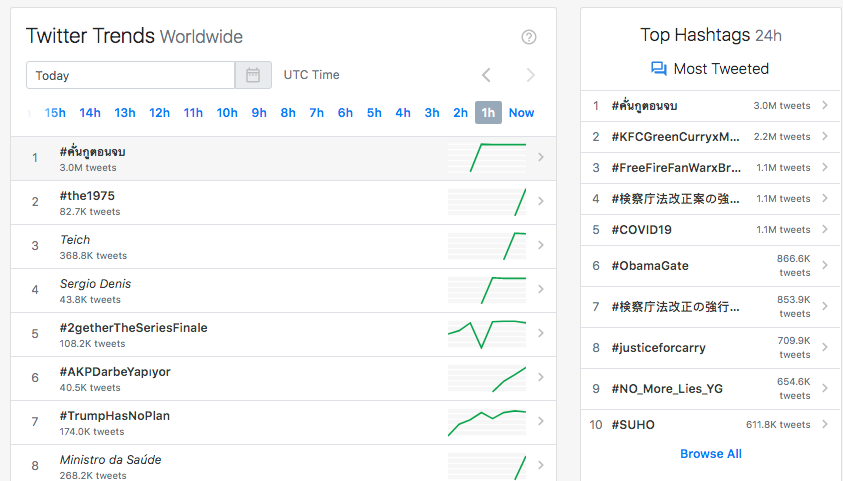The height and width of the screenshot is (481, 843).
Task: Open the #the1975 trend title
Action: [87, 196]
